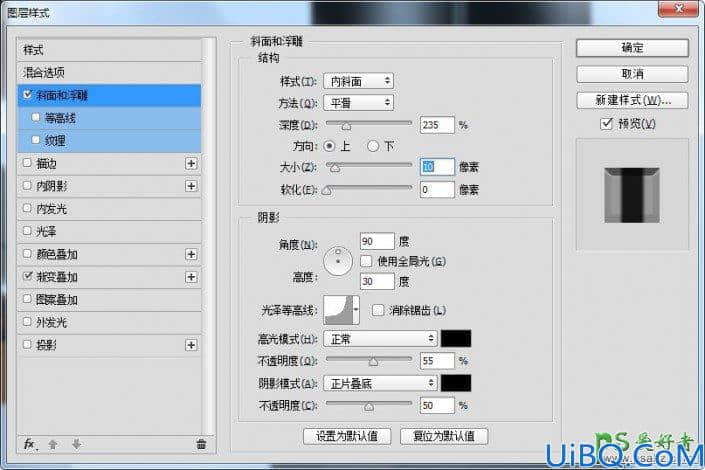Enable the 内发光 checkbox

(x=27, y=208)
